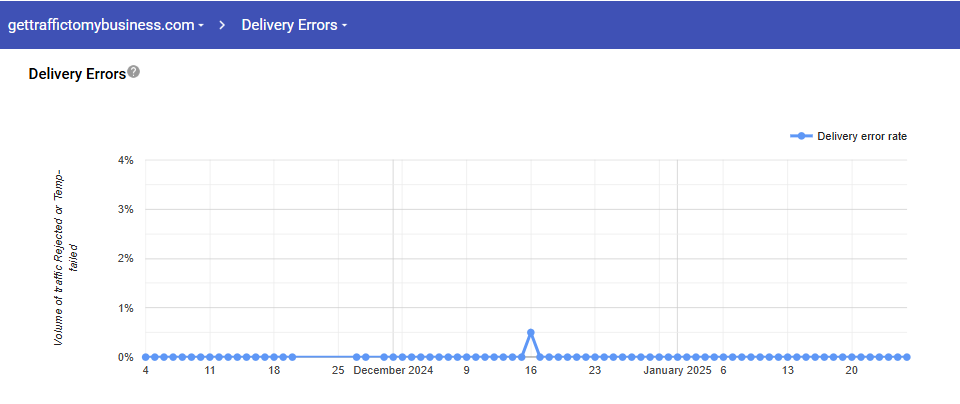This screenshot has height=404, width=960.
Task: Open the gettraffictomybusiness.com domain dropdown
Action: click(x=107, y=25)
